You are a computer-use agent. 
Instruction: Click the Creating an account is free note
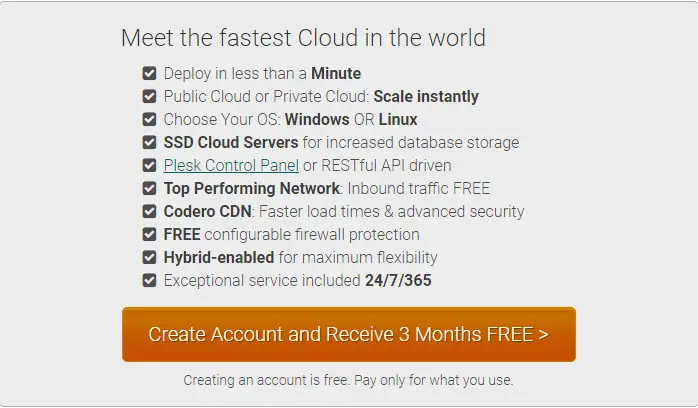coord(349,380)
